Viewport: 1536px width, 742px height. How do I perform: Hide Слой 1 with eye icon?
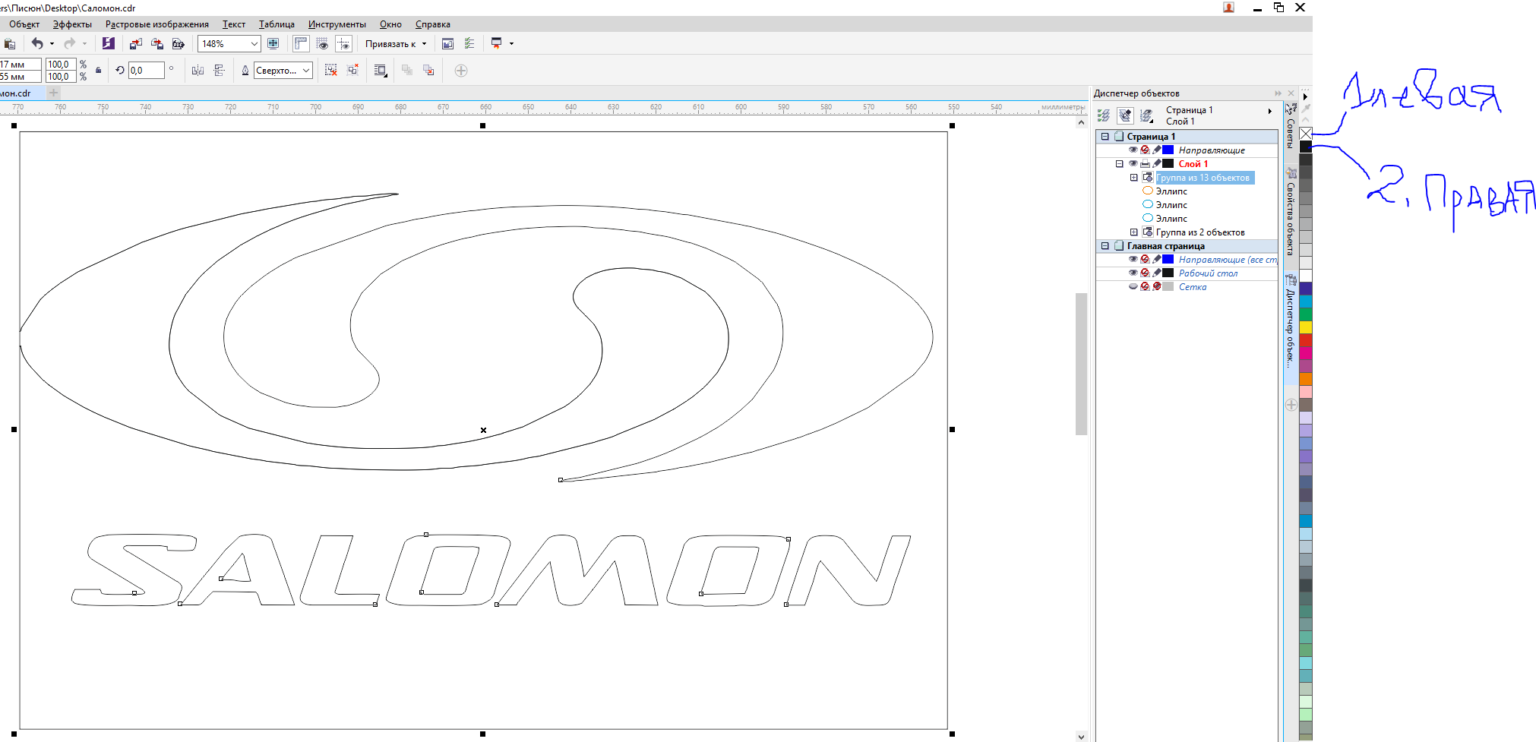coord(1133,164)
